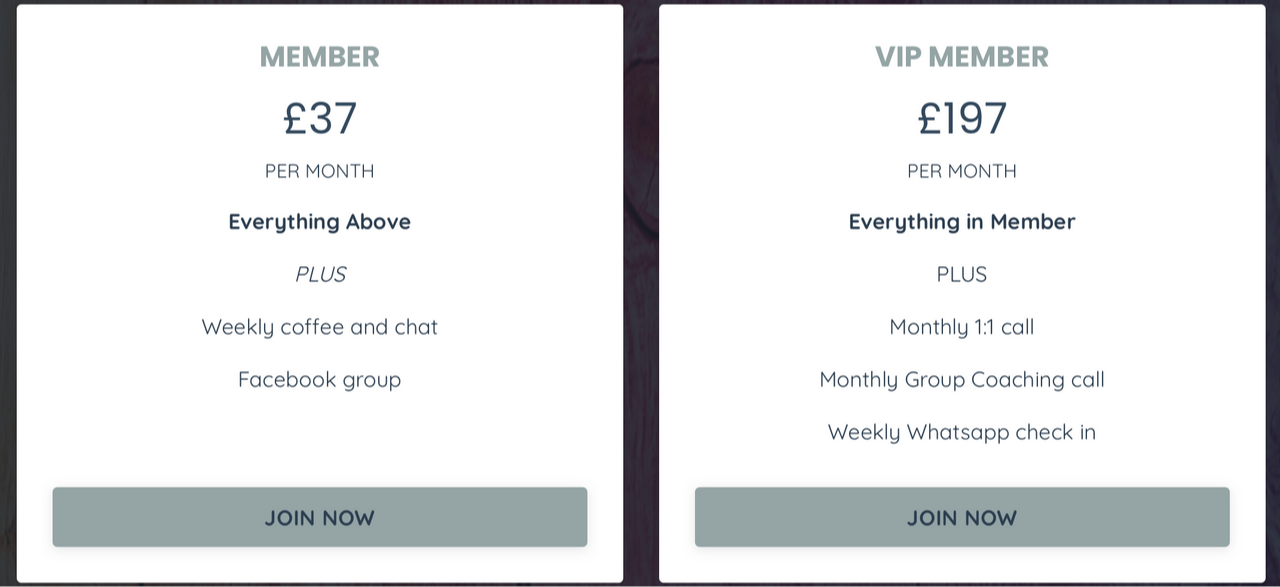
Task: Click the Everything Above text
Action: tap(320, 222)
